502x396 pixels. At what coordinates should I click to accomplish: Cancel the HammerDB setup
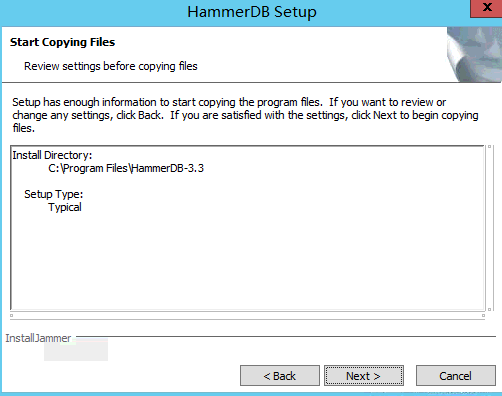click(456, 376)
